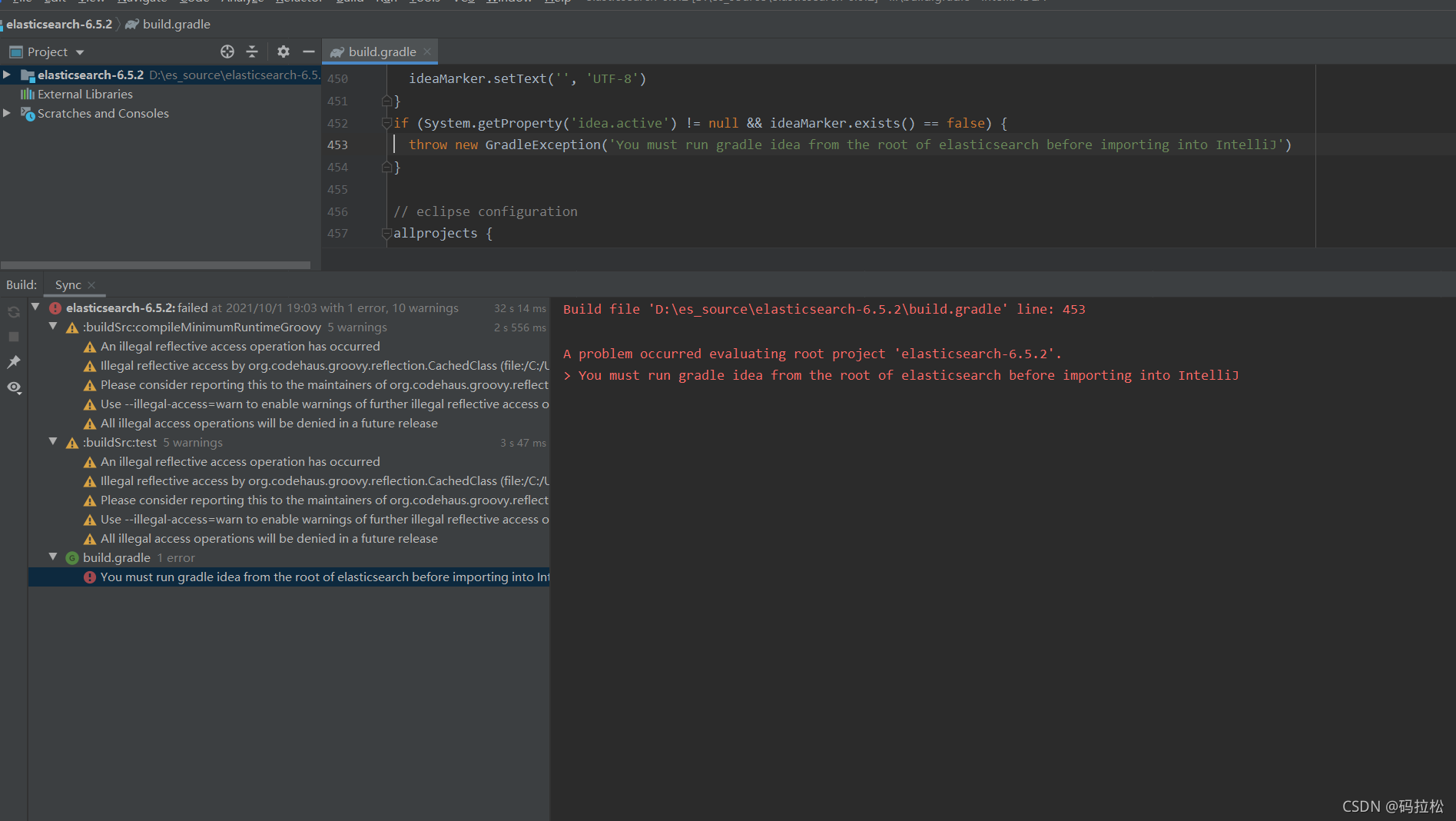Expand Scratches and Consoles node

click(7, 113)
